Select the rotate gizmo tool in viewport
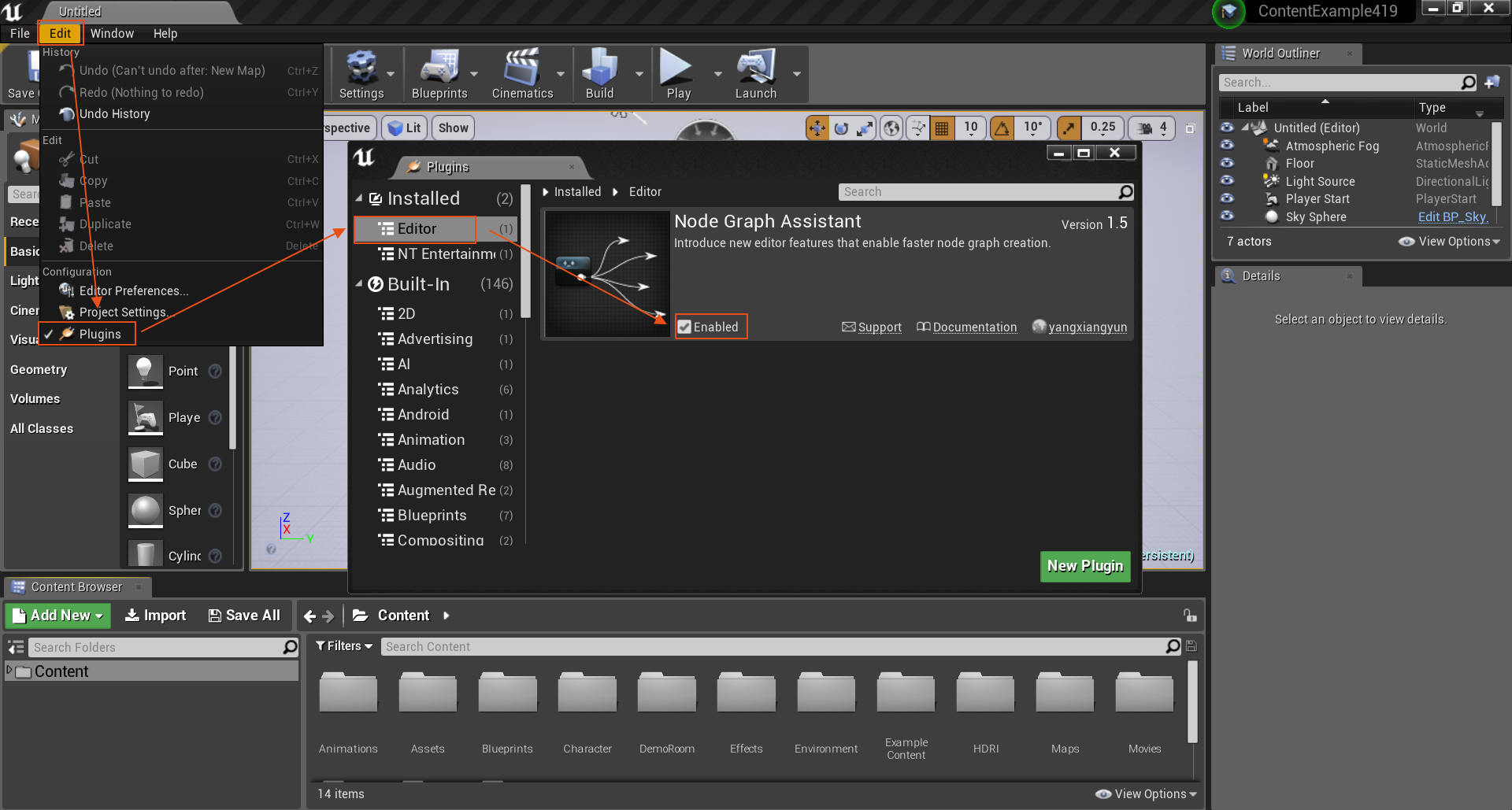Viewport: 1512px width, 810px height. pyautogui.click(x=841, y=128)
